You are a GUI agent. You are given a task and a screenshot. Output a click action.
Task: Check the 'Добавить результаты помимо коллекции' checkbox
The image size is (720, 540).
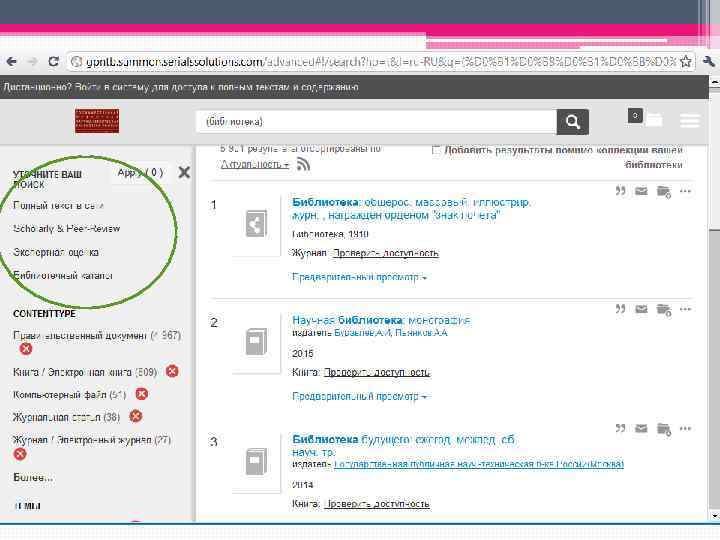(x=436, y=150)
